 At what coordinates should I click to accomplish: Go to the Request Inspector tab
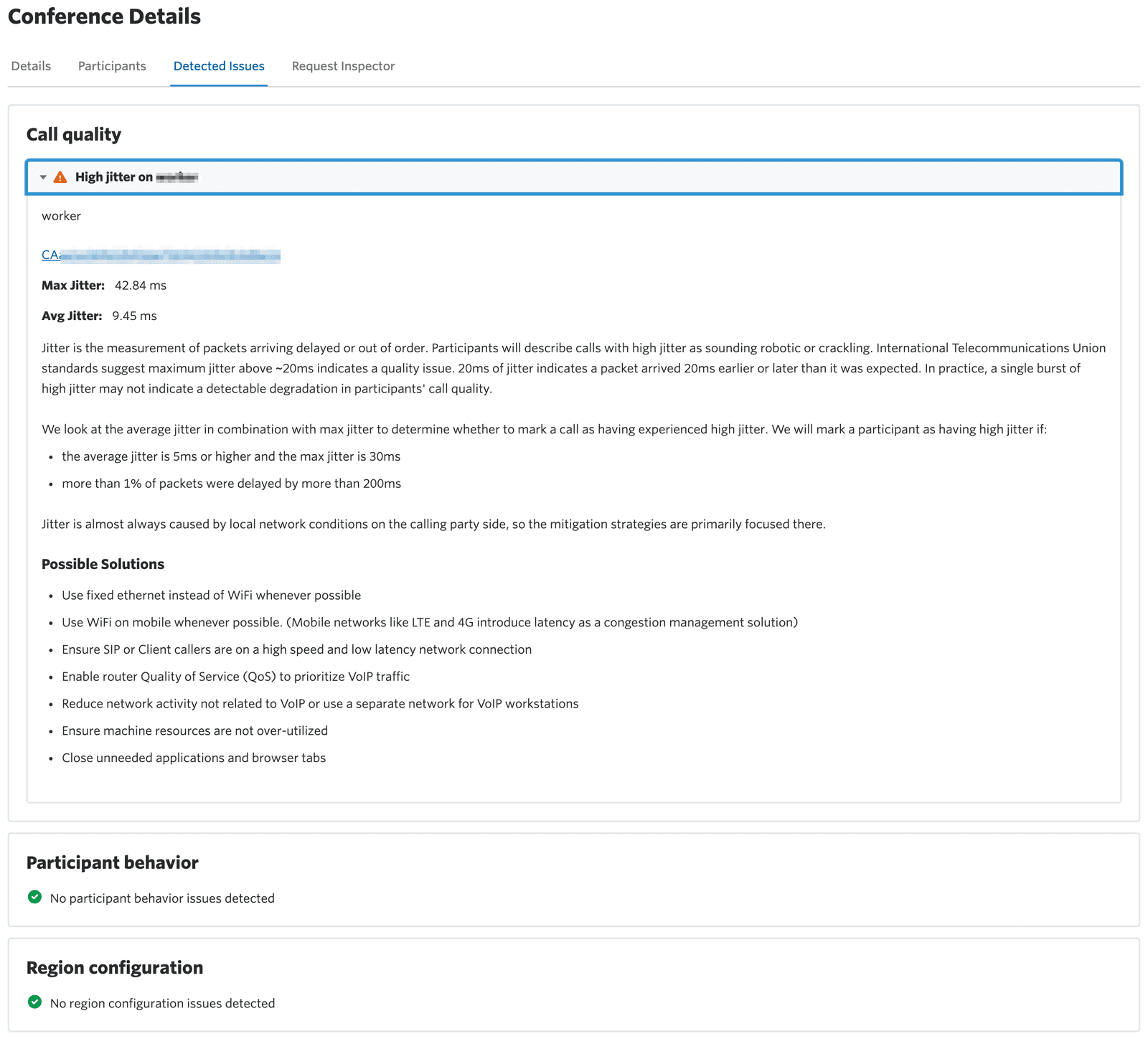343,66
